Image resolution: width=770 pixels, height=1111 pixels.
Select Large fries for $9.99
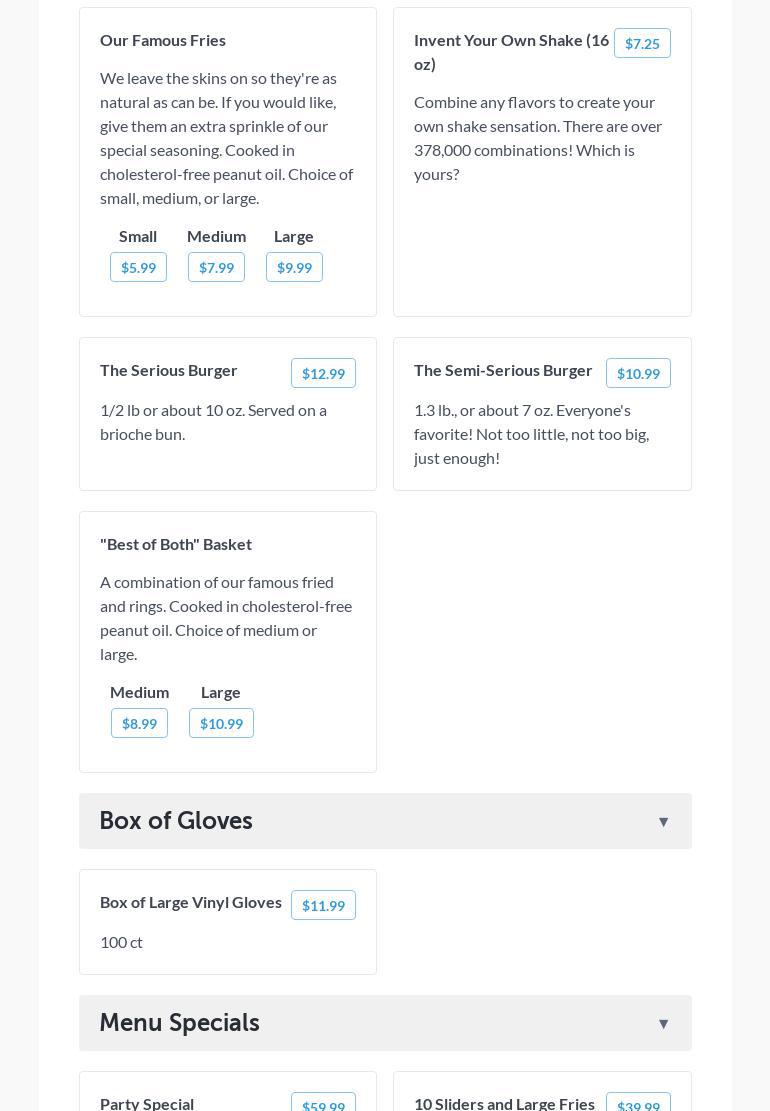coord(294,267)
